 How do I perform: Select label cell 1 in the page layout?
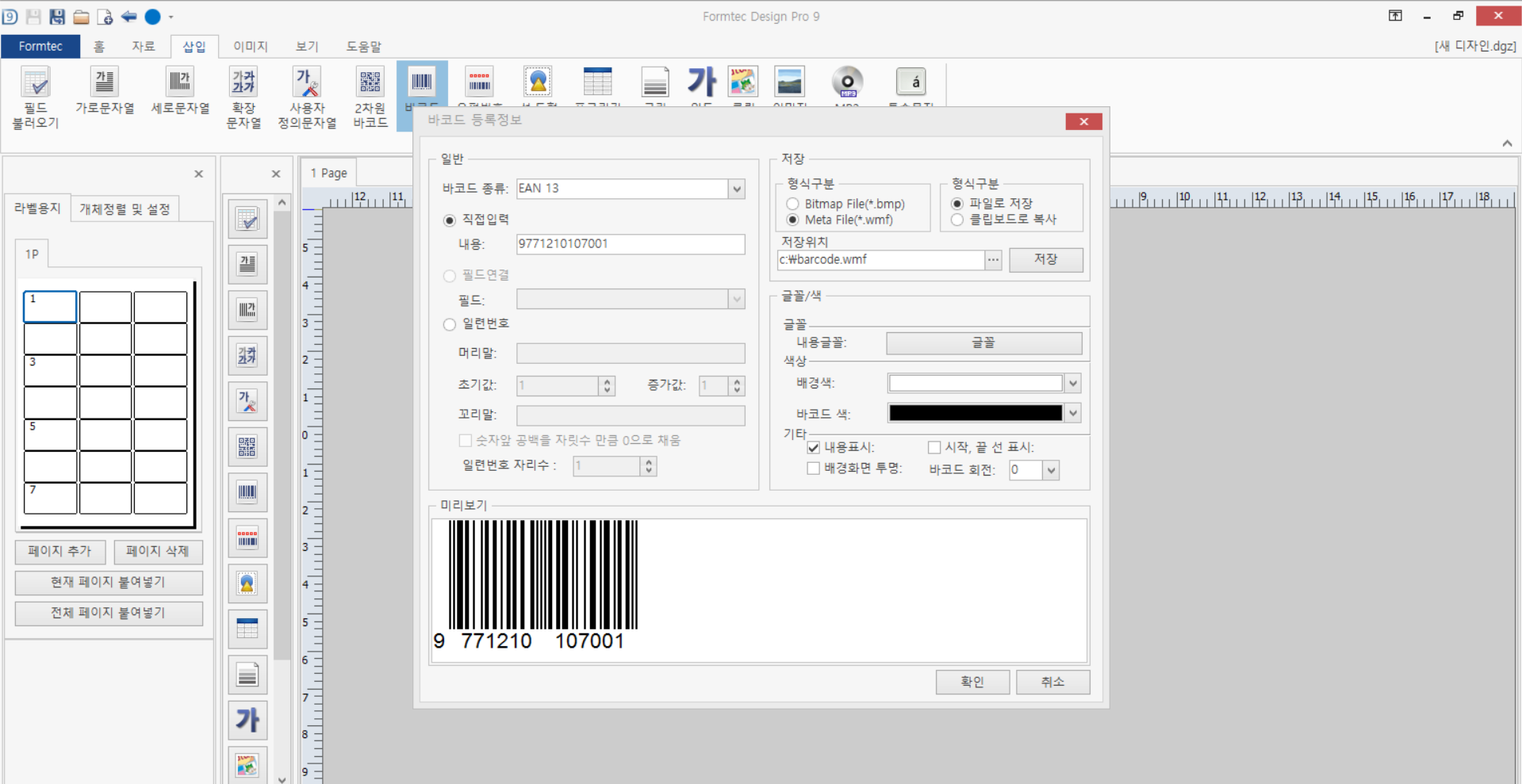click(50, 307)
